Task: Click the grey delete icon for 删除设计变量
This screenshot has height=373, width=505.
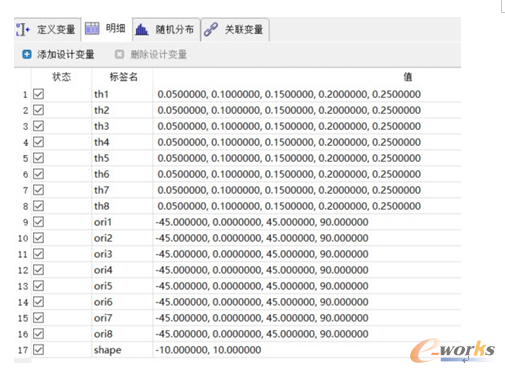Action: tap(119, 54)
